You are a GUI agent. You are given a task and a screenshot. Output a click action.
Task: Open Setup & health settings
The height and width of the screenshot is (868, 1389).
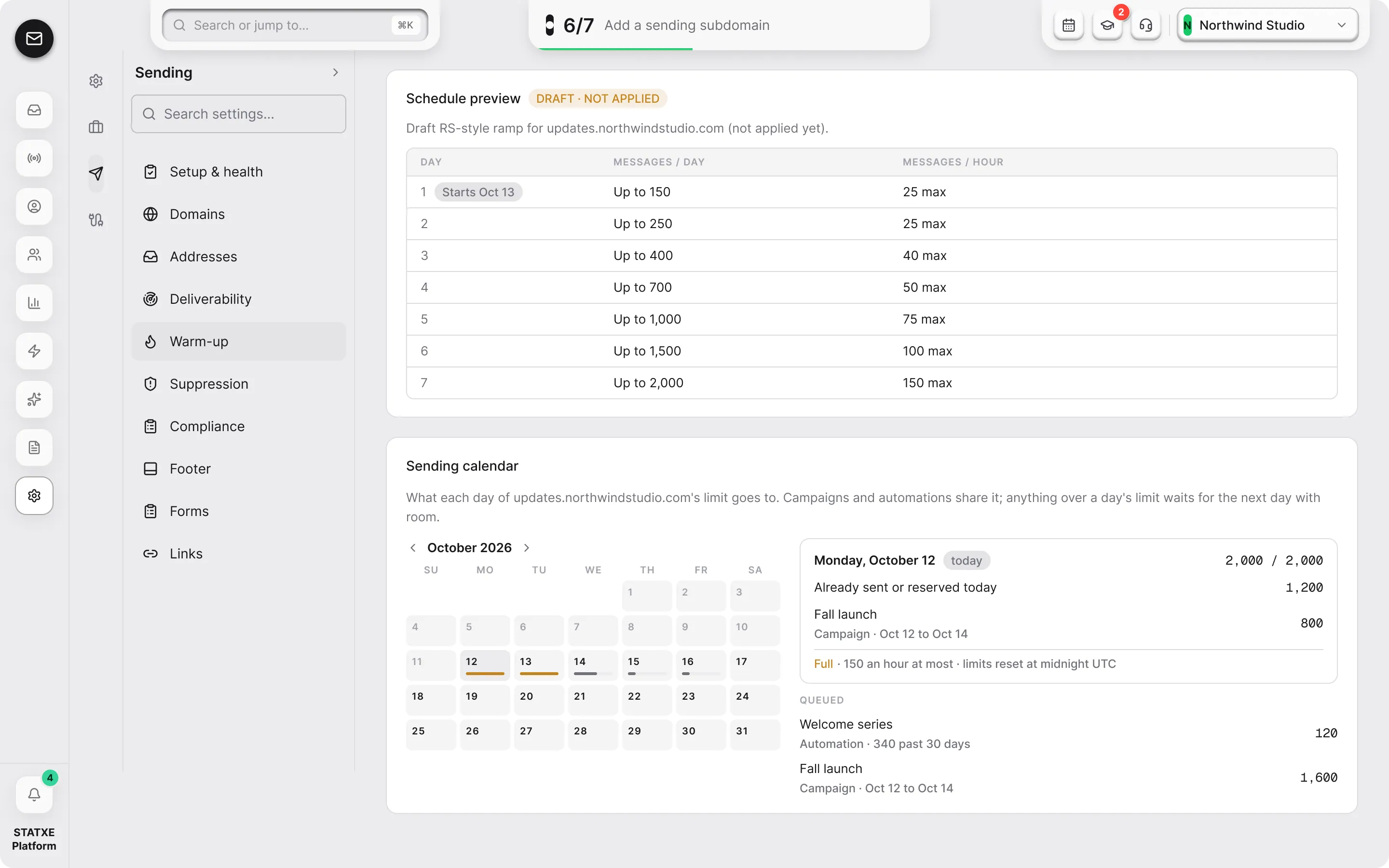(238, 172)
